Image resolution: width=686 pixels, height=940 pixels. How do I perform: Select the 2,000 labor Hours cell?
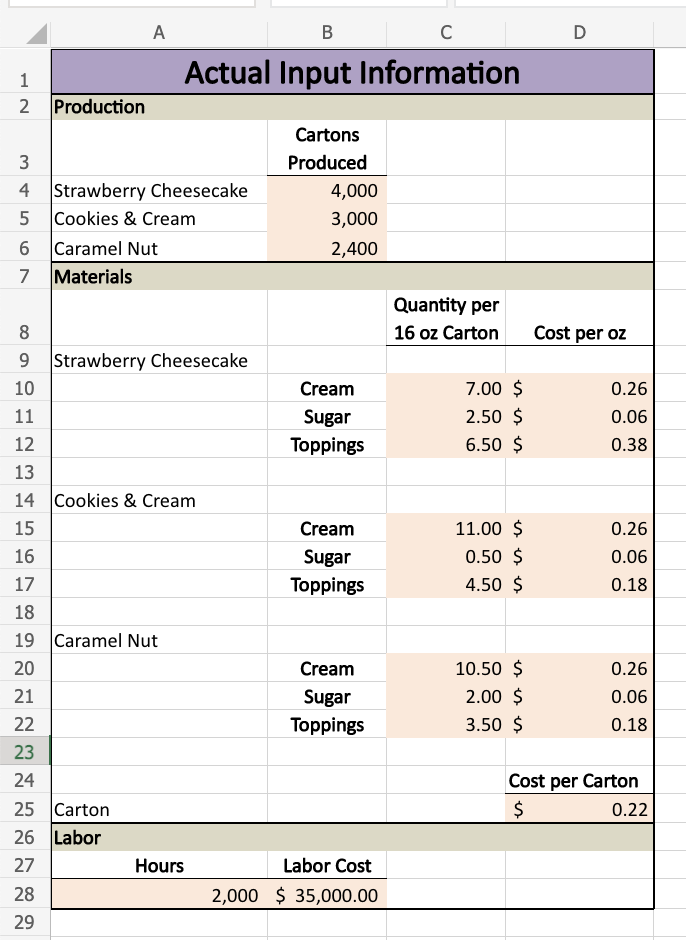pos(158,894)
